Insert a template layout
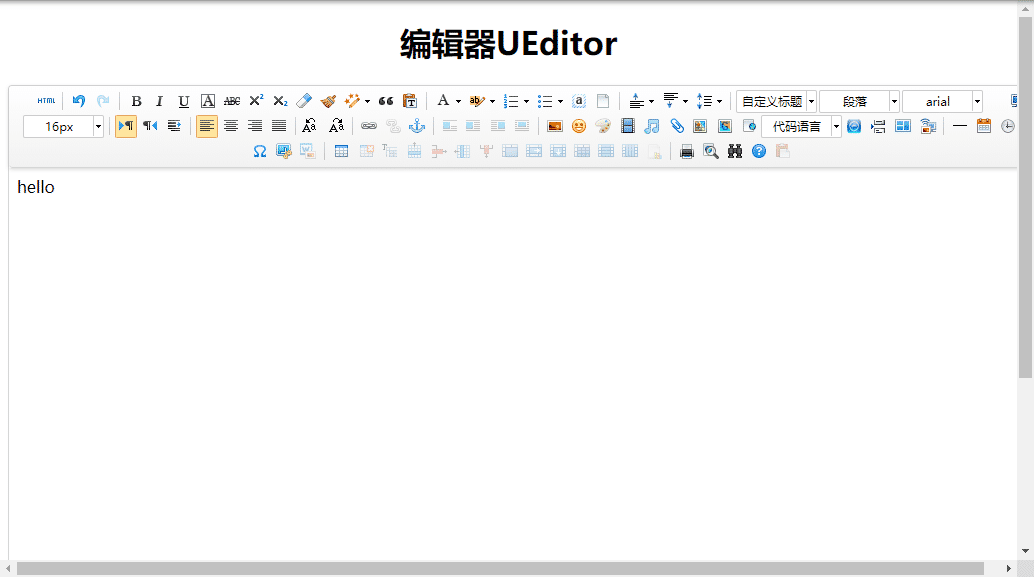The height and width of the screenshot is (577, 1034). (x=903, y=126)
